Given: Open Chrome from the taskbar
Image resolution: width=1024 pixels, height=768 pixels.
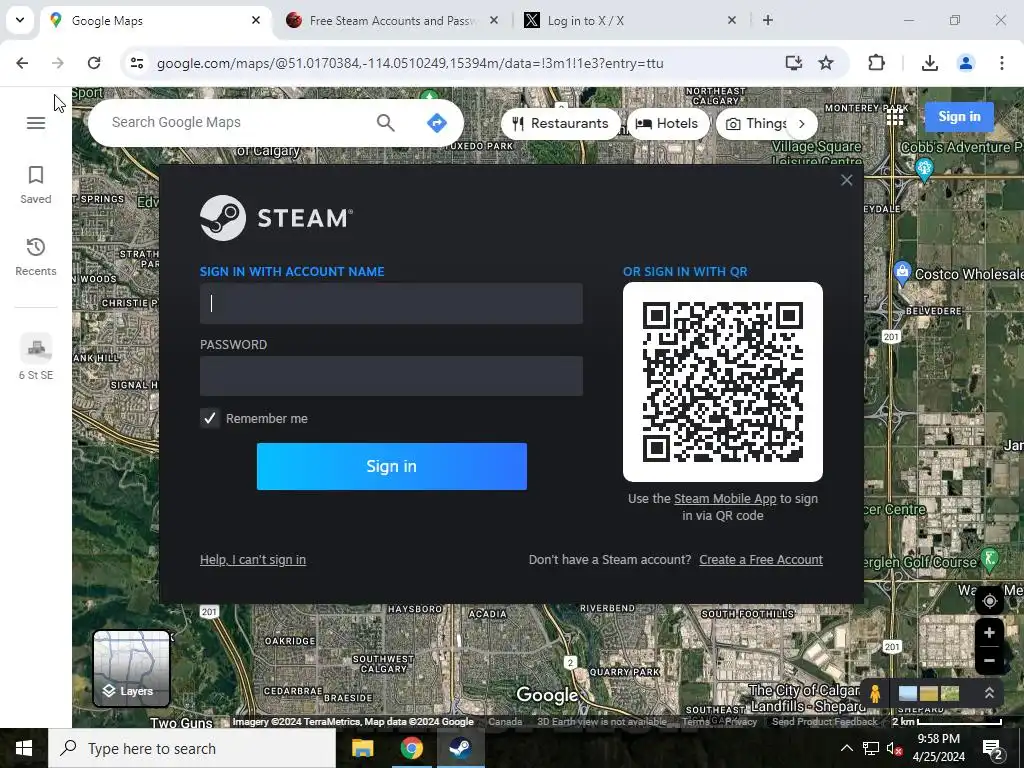Looking at the screenshot, I should click(411, 748).
